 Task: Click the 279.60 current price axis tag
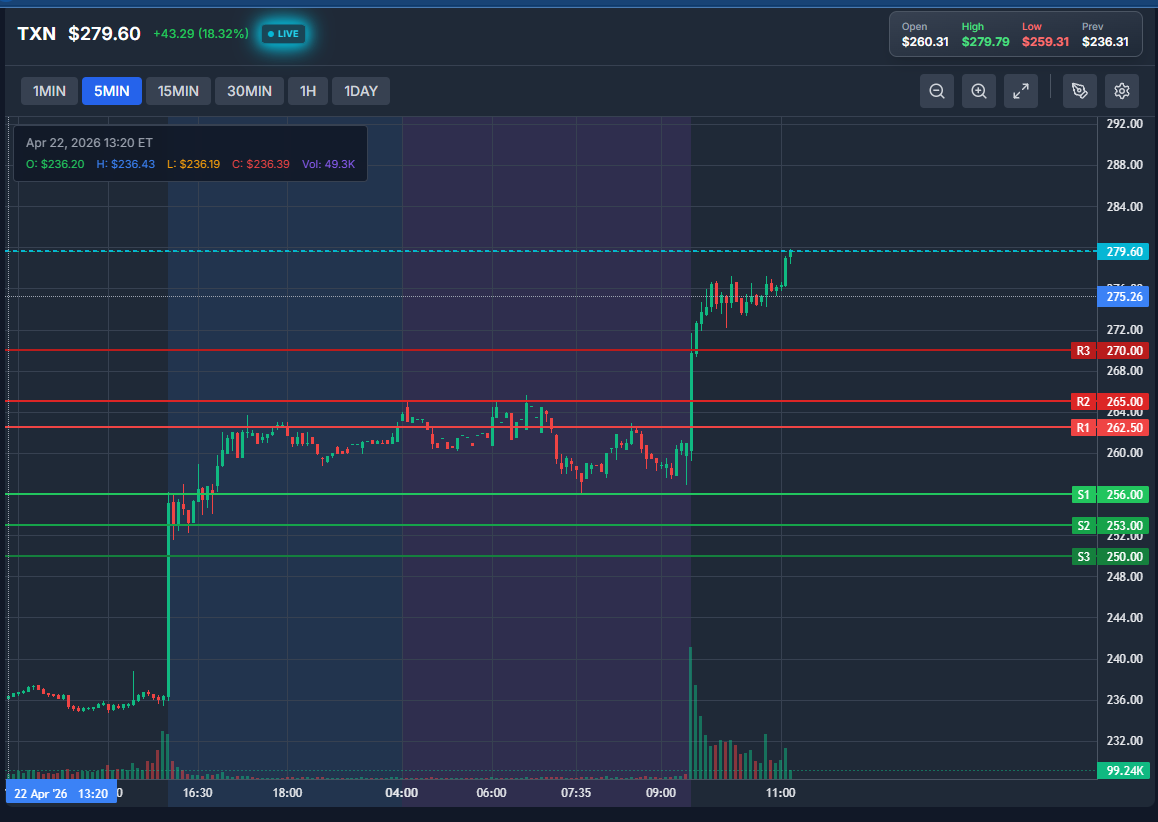[x=1123, y=252]
